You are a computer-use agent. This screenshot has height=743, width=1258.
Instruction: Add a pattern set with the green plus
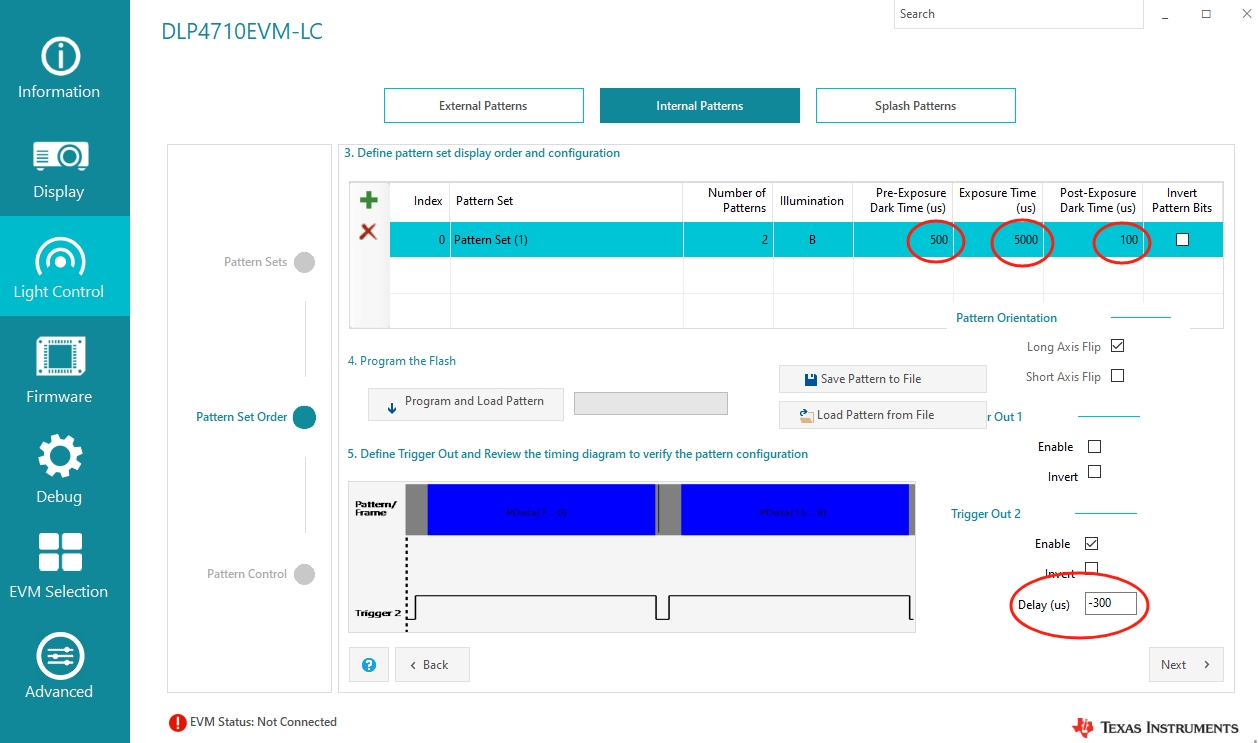pos(368,200)
